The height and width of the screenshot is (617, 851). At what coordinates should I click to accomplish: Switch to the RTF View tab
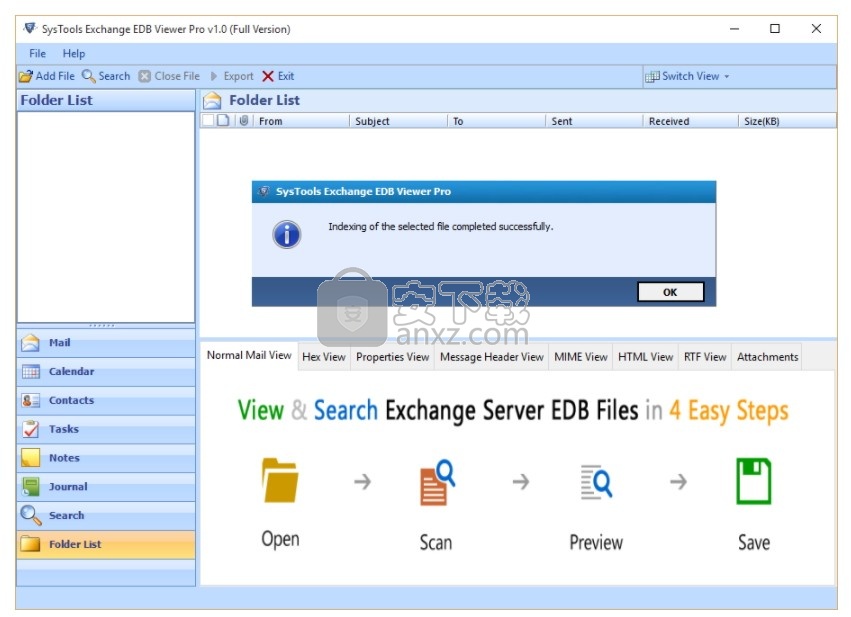(705, 357)
